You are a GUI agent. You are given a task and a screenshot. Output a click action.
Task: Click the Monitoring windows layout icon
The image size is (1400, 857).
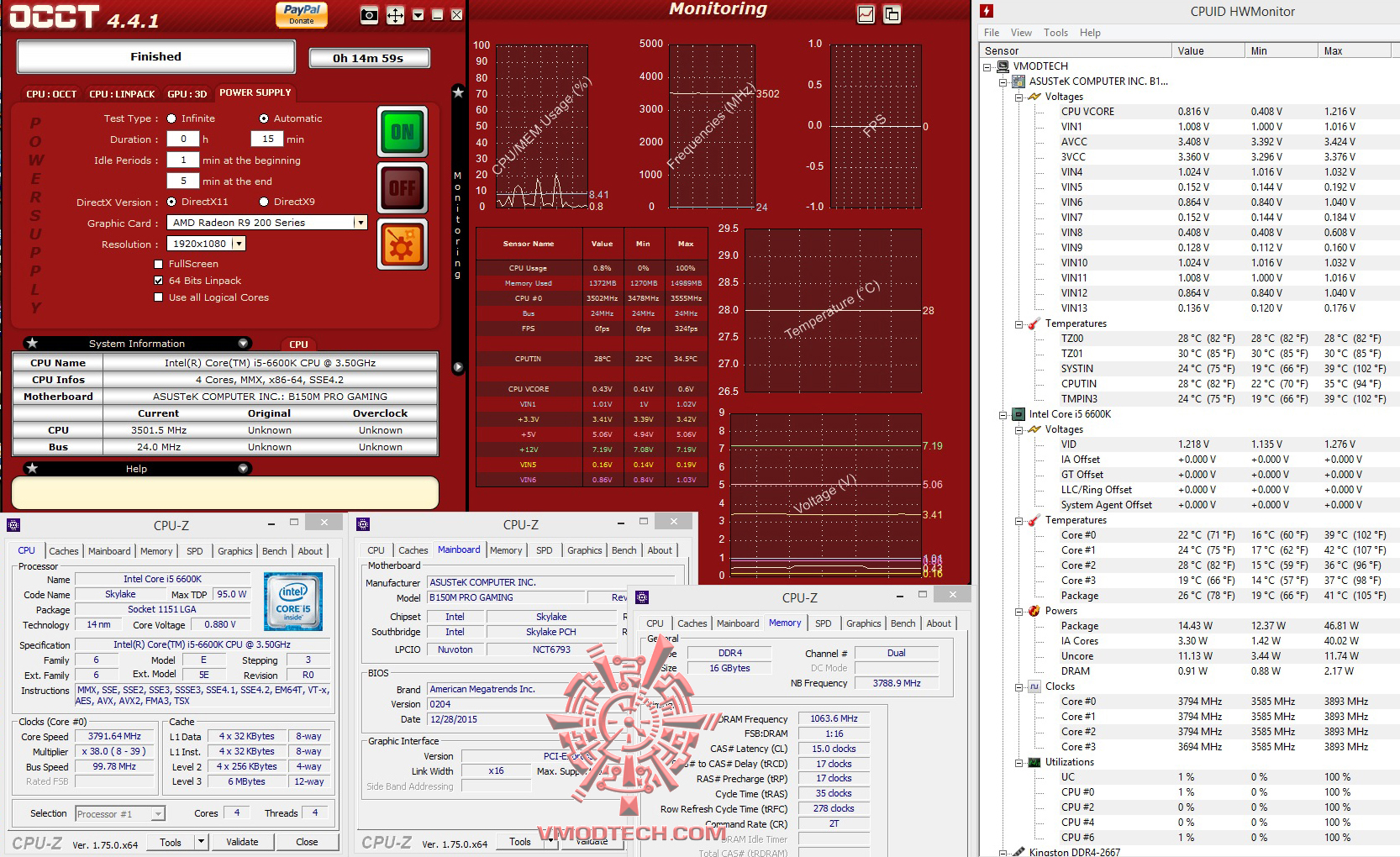pos(892,14)
